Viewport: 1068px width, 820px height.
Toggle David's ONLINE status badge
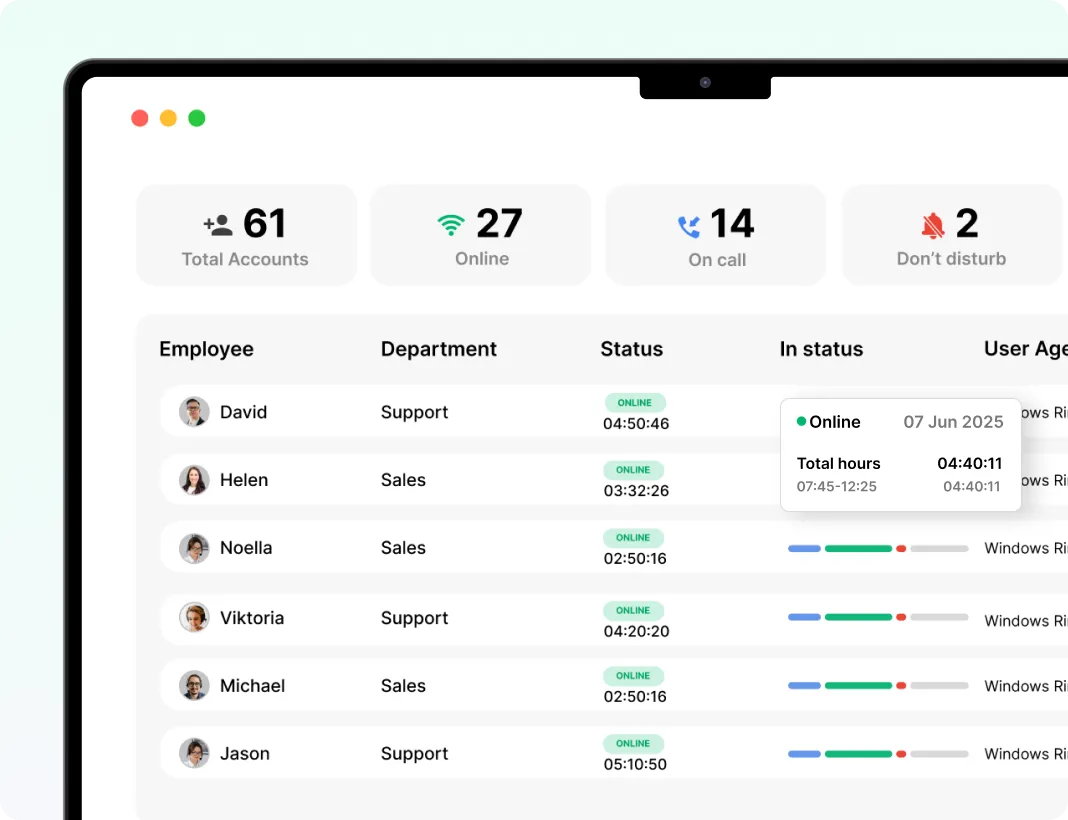(634, 402)
